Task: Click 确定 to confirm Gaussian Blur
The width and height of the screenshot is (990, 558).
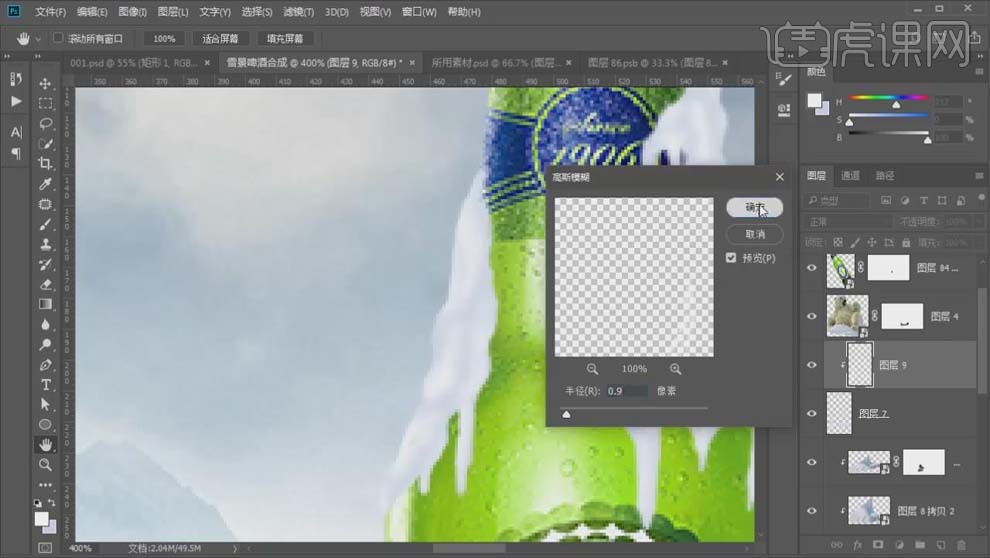Action: click(x=754, y=207)
